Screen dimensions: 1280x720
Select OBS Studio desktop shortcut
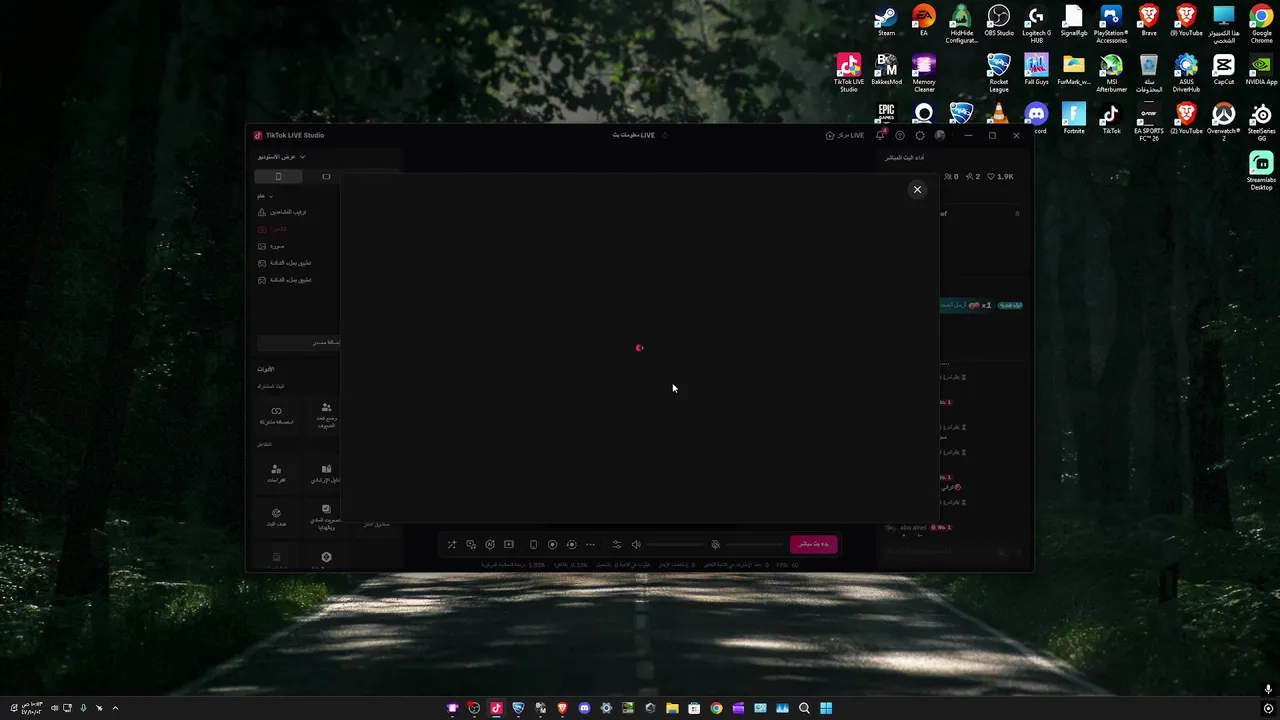click(999, 21)
